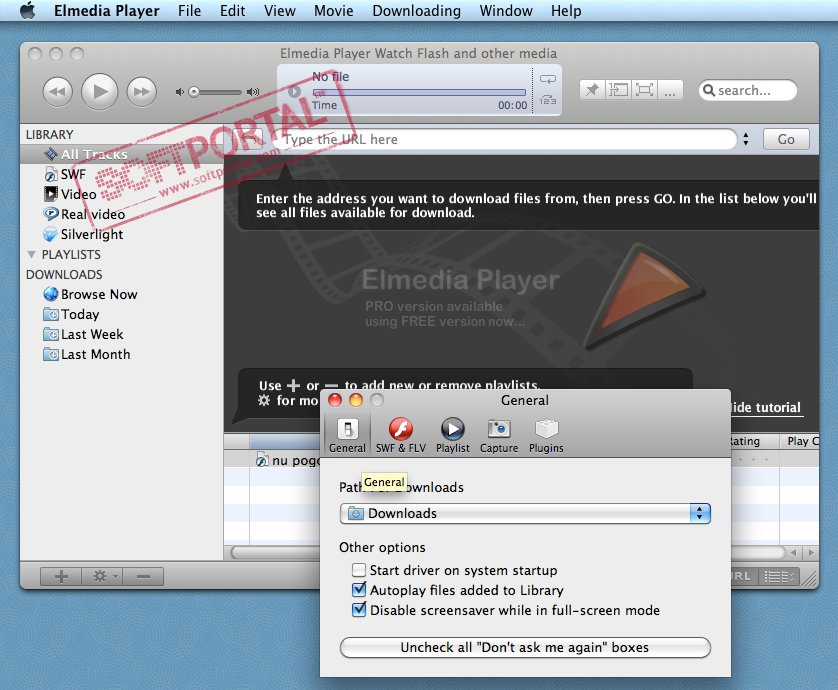The height and width of the screenshot is (690, 838).
Task: Click the horizontal scrollbar left arrow
Action: coord(794,553)
